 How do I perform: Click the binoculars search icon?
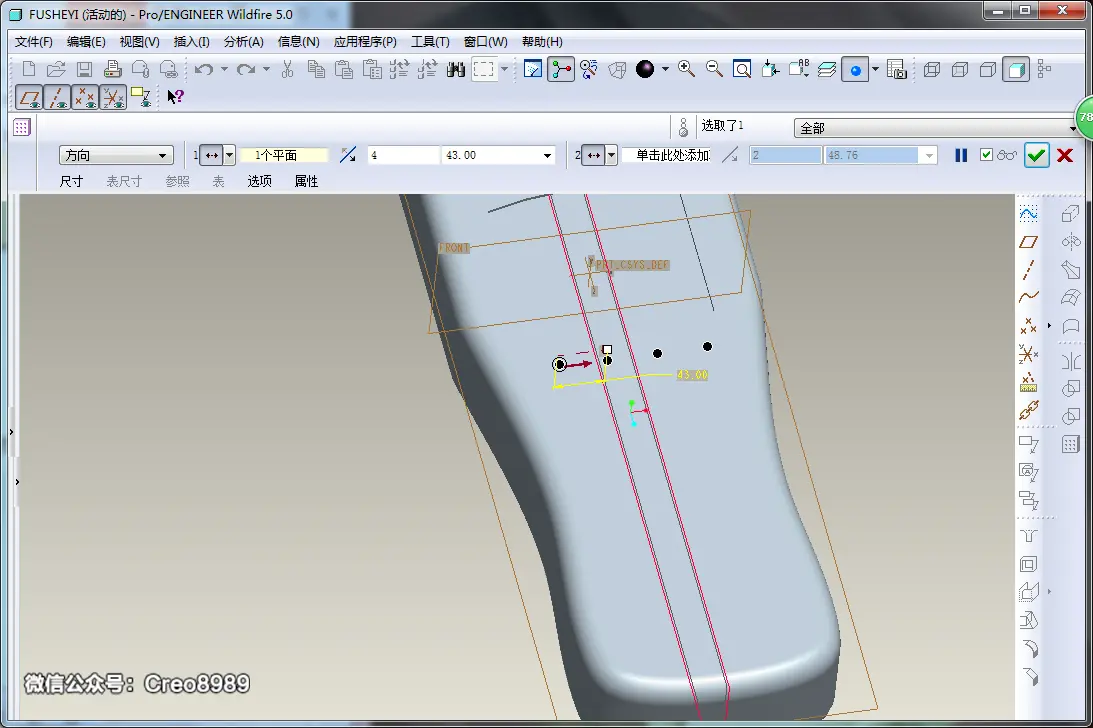pos(456,69)
